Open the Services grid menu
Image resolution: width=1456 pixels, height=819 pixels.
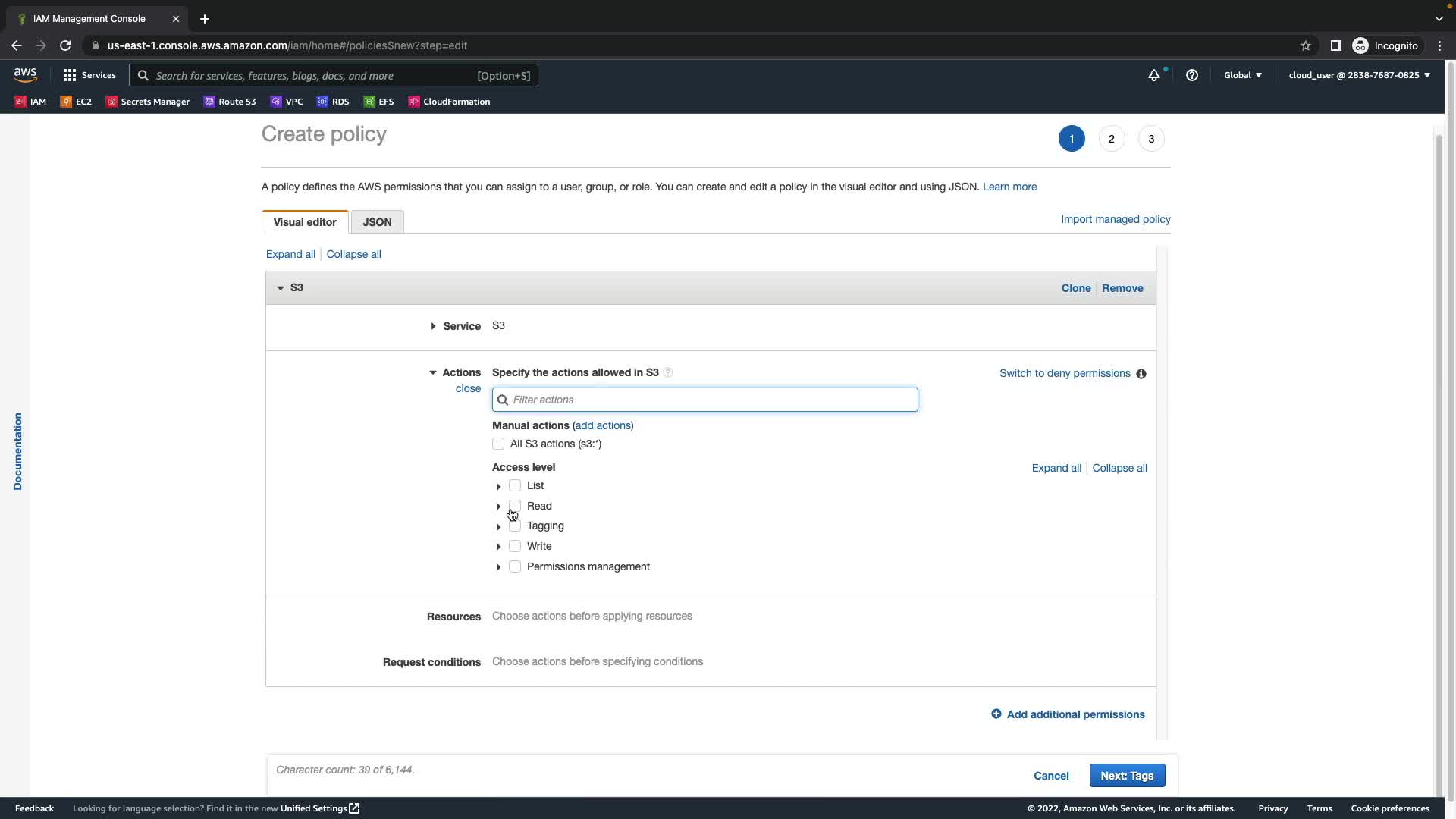[70, 75]
